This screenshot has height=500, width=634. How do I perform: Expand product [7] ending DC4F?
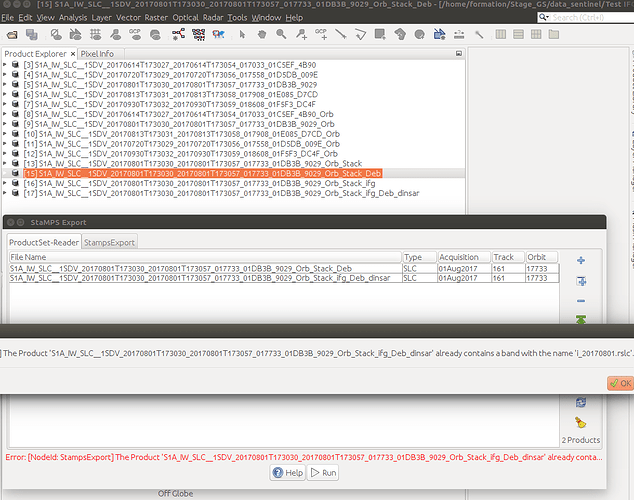tap(5, 104)
